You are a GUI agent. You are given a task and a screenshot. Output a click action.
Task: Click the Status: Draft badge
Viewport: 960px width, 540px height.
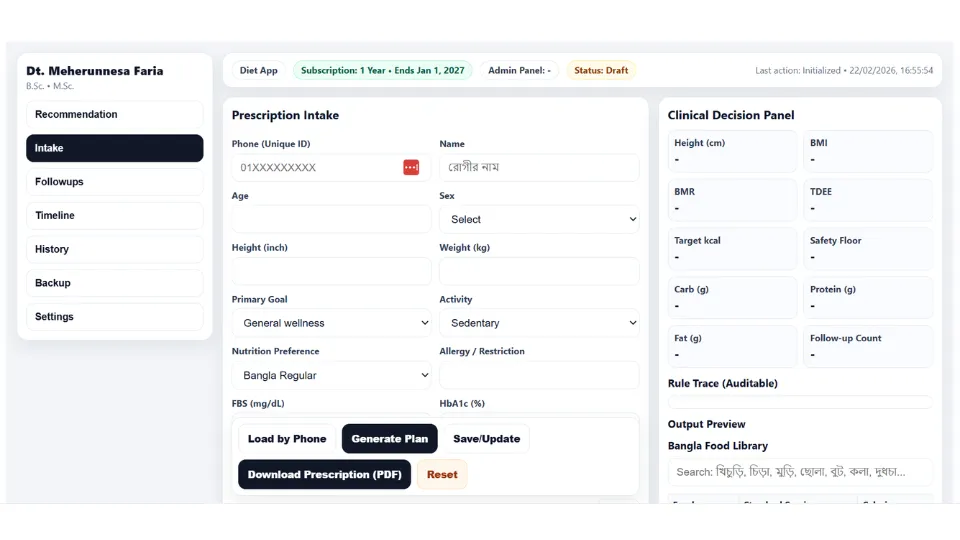click(x=601, y=71)
